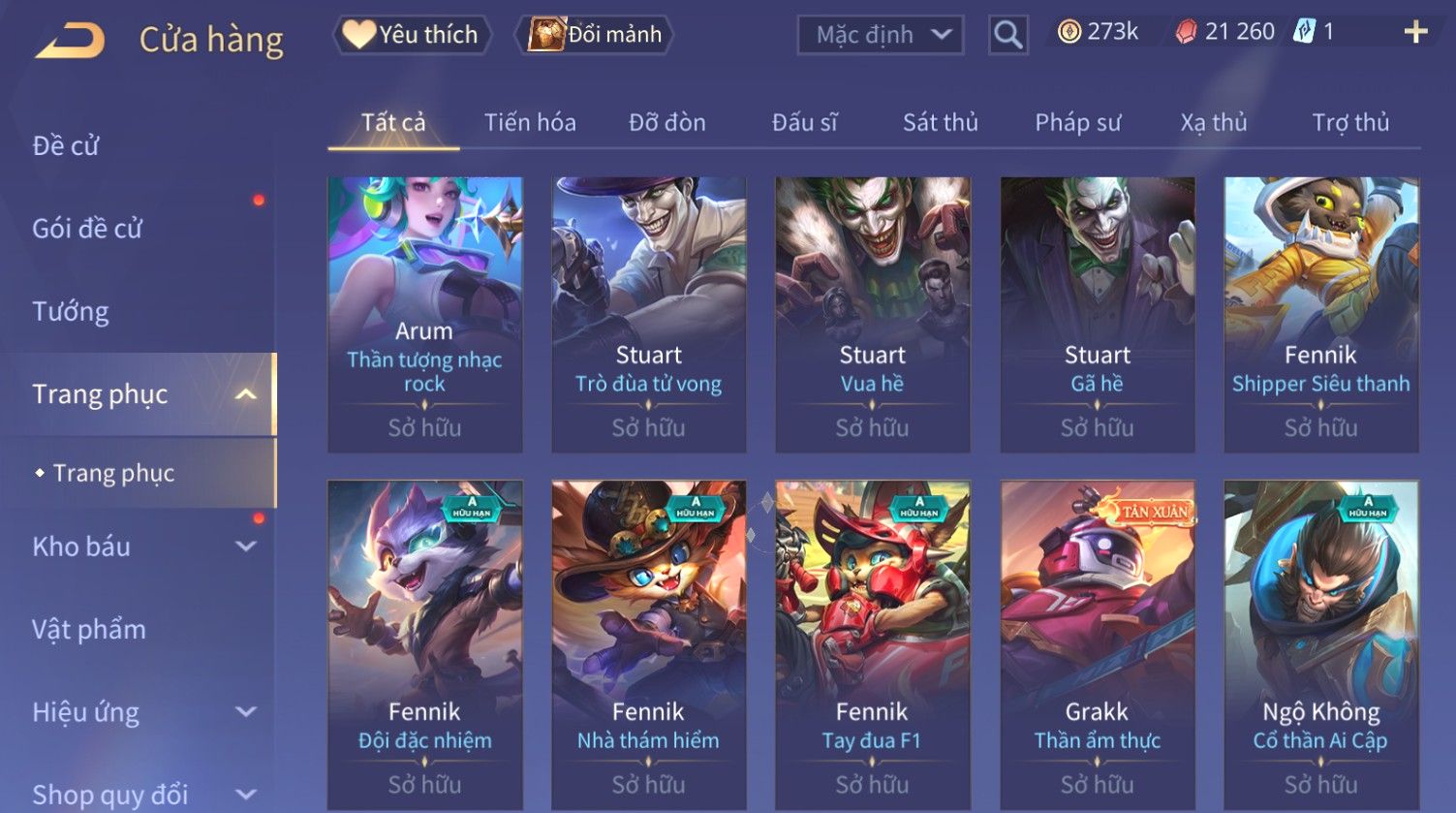Open the search magnifier icon
Screen dimensions: 1456x813
(x=1007, y=35)
